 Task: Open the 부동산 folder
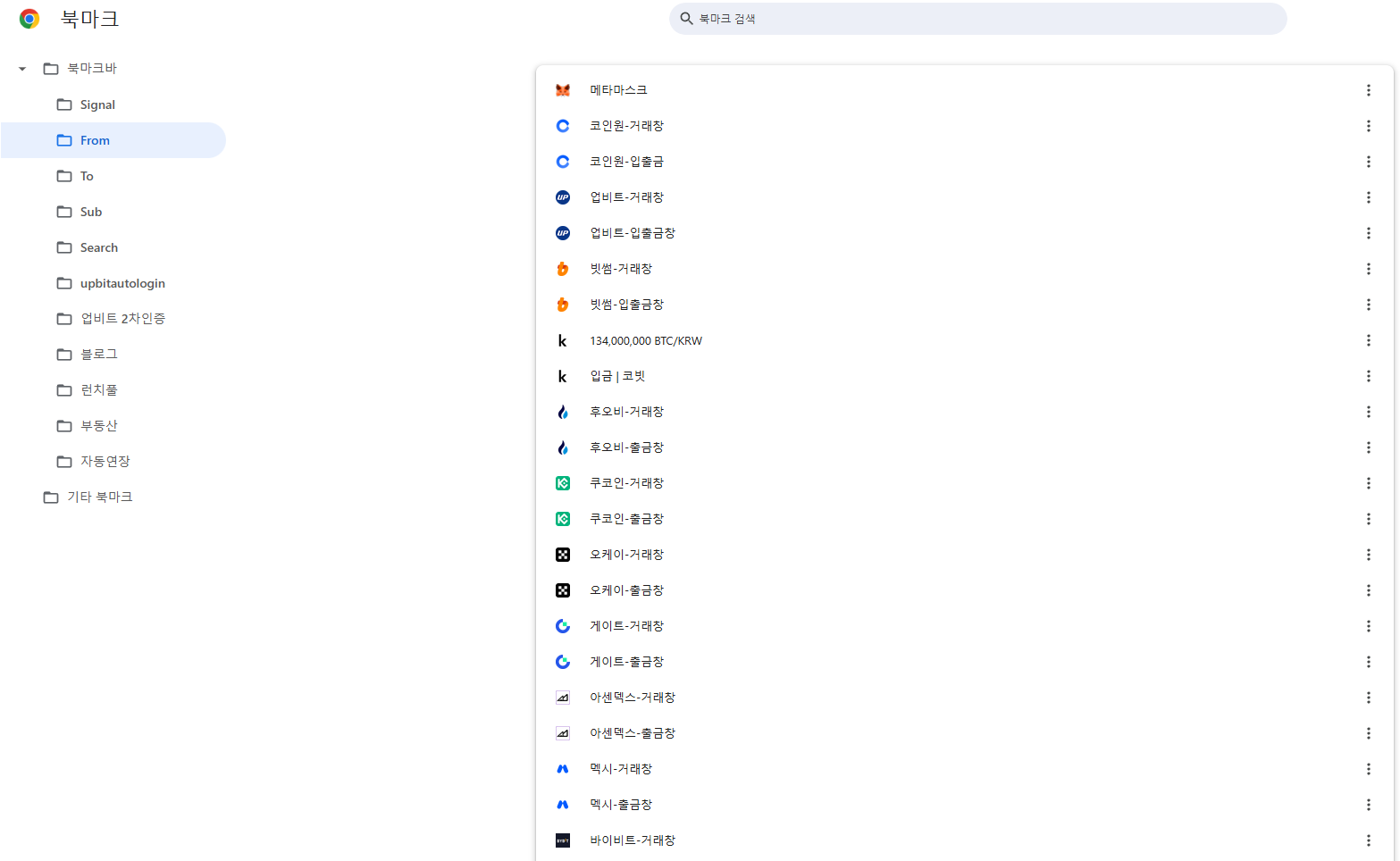click(113, 426)
